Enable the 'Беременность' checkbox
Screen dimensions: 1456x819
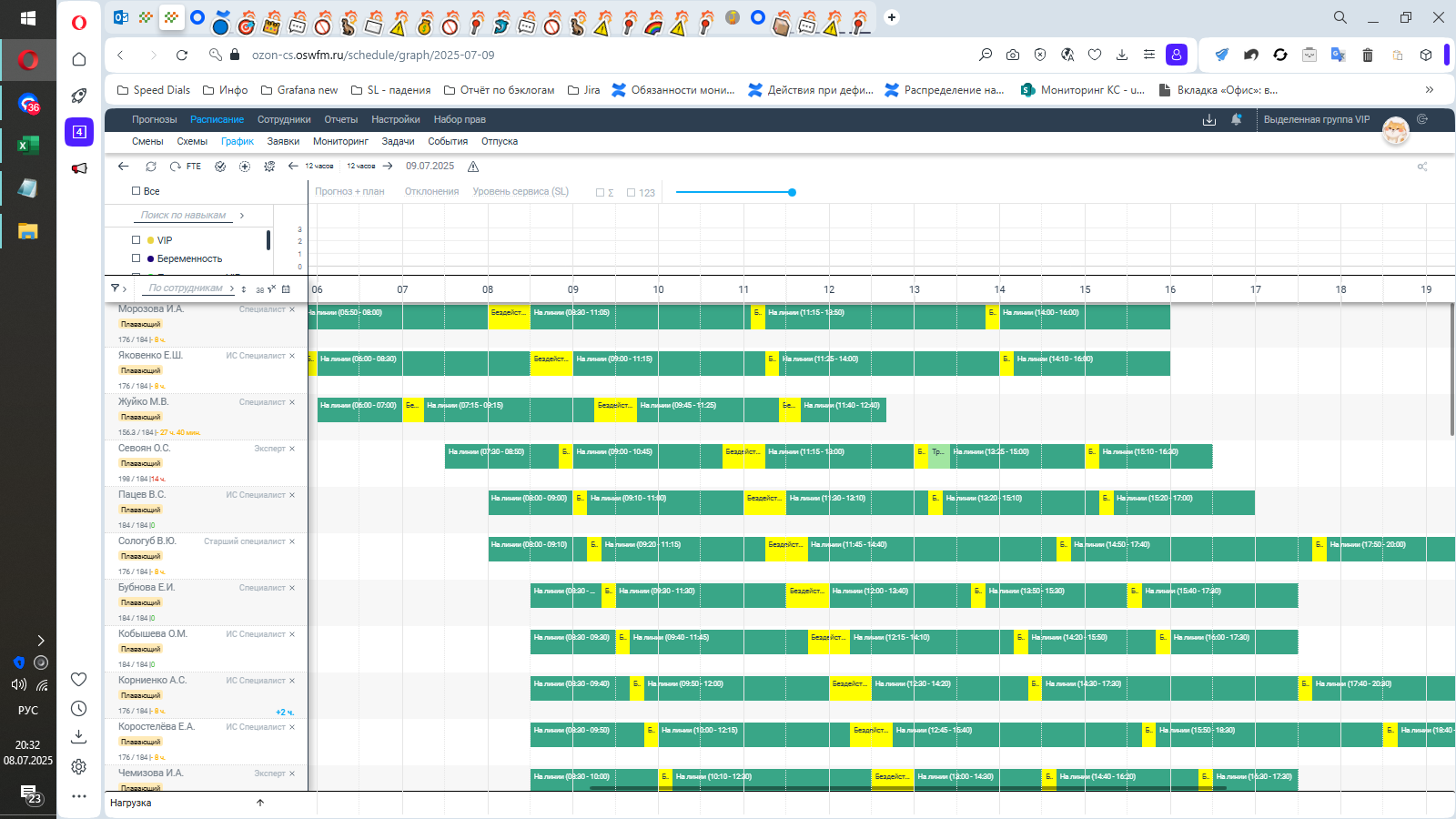click(136, 258)
